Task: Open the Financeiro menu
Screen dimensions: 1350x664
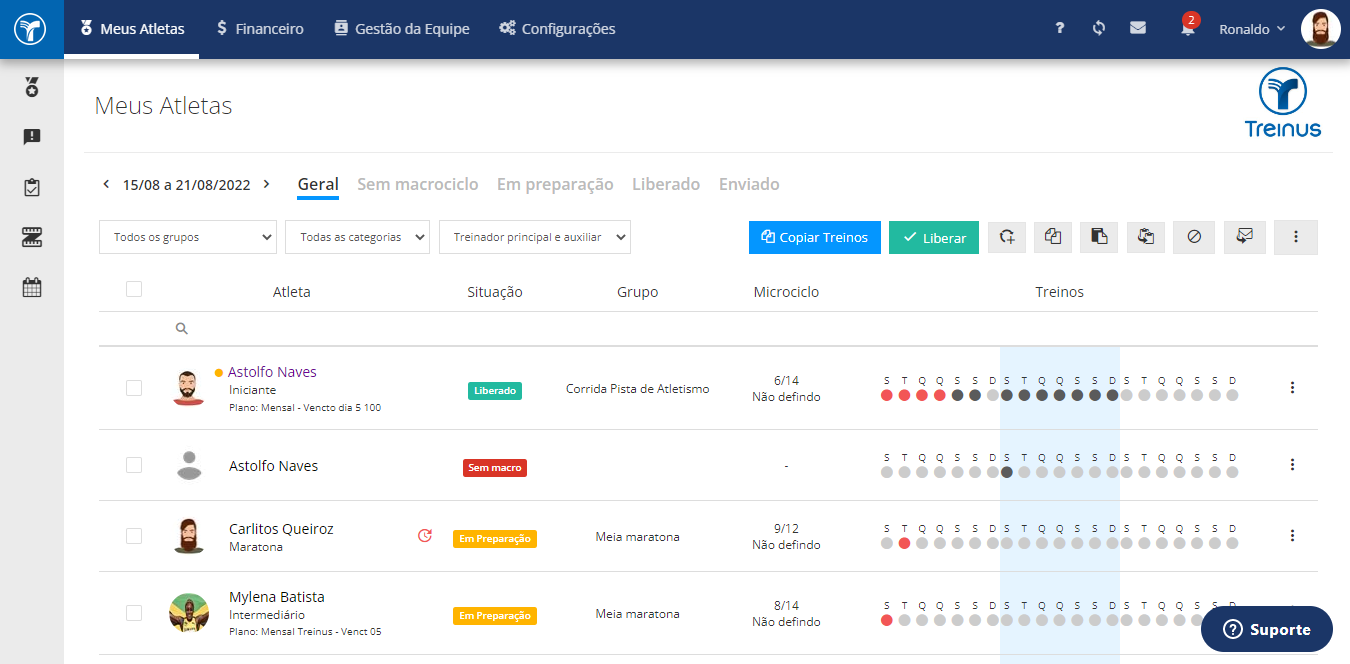Action: [x=260, y=29]
